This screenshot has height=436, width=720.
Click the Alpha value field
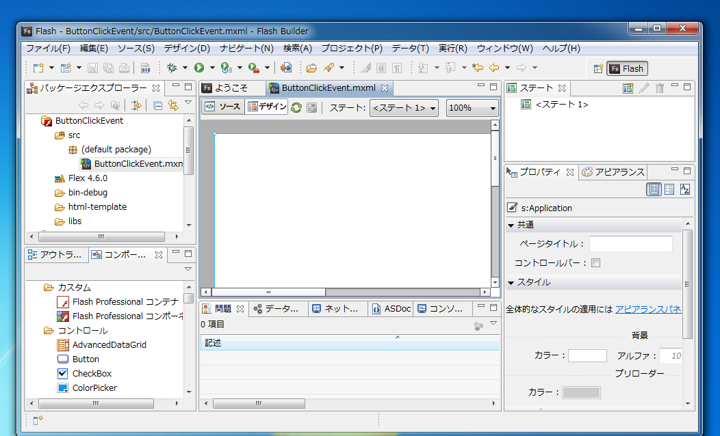(x=670, y=356)
